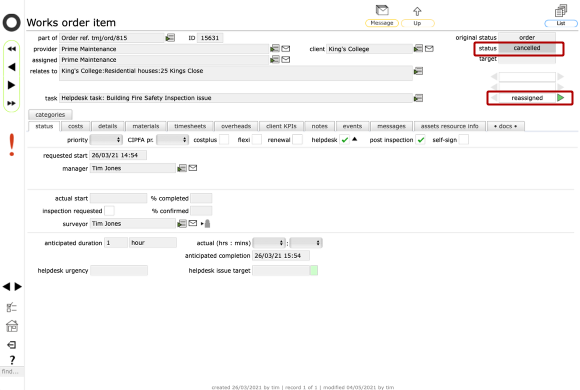Viewport: 580px width, 390px height.
Task: Click the red exclamation alert icon
Action: pos(12,145)
